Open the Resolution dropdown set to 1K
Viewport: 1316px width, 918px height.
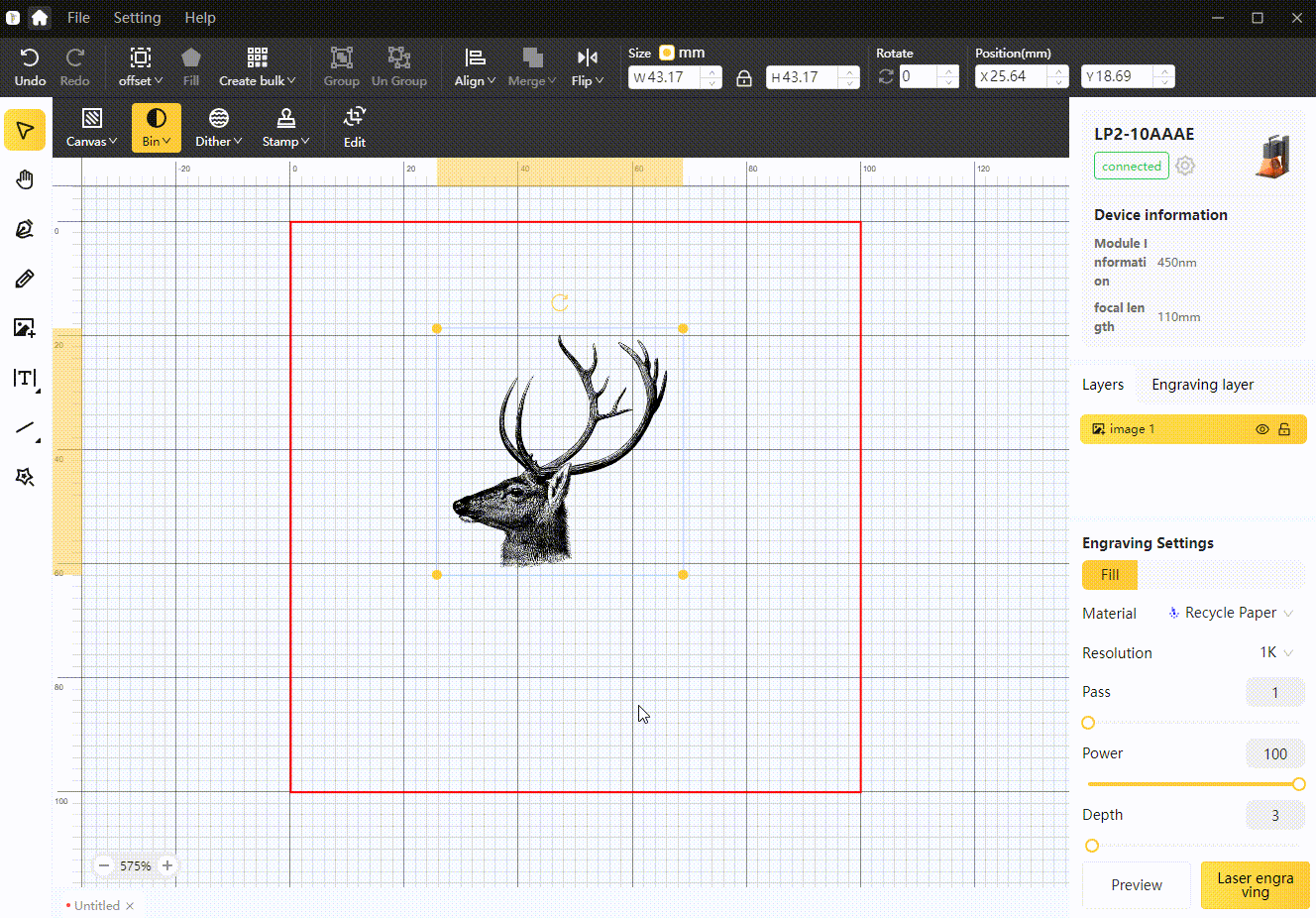1273,652
